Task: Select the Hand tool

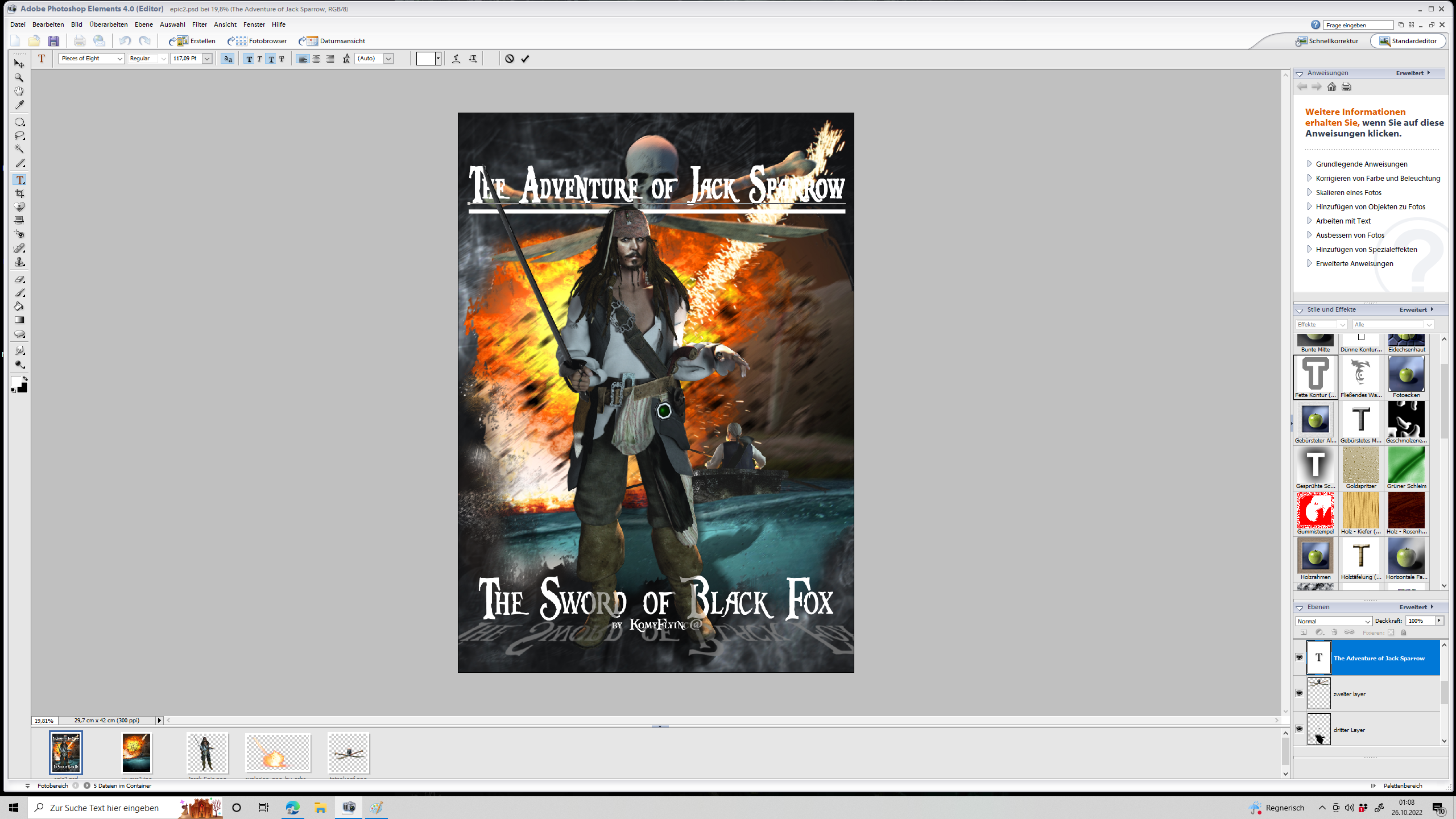Action: [x=19, y=91]
